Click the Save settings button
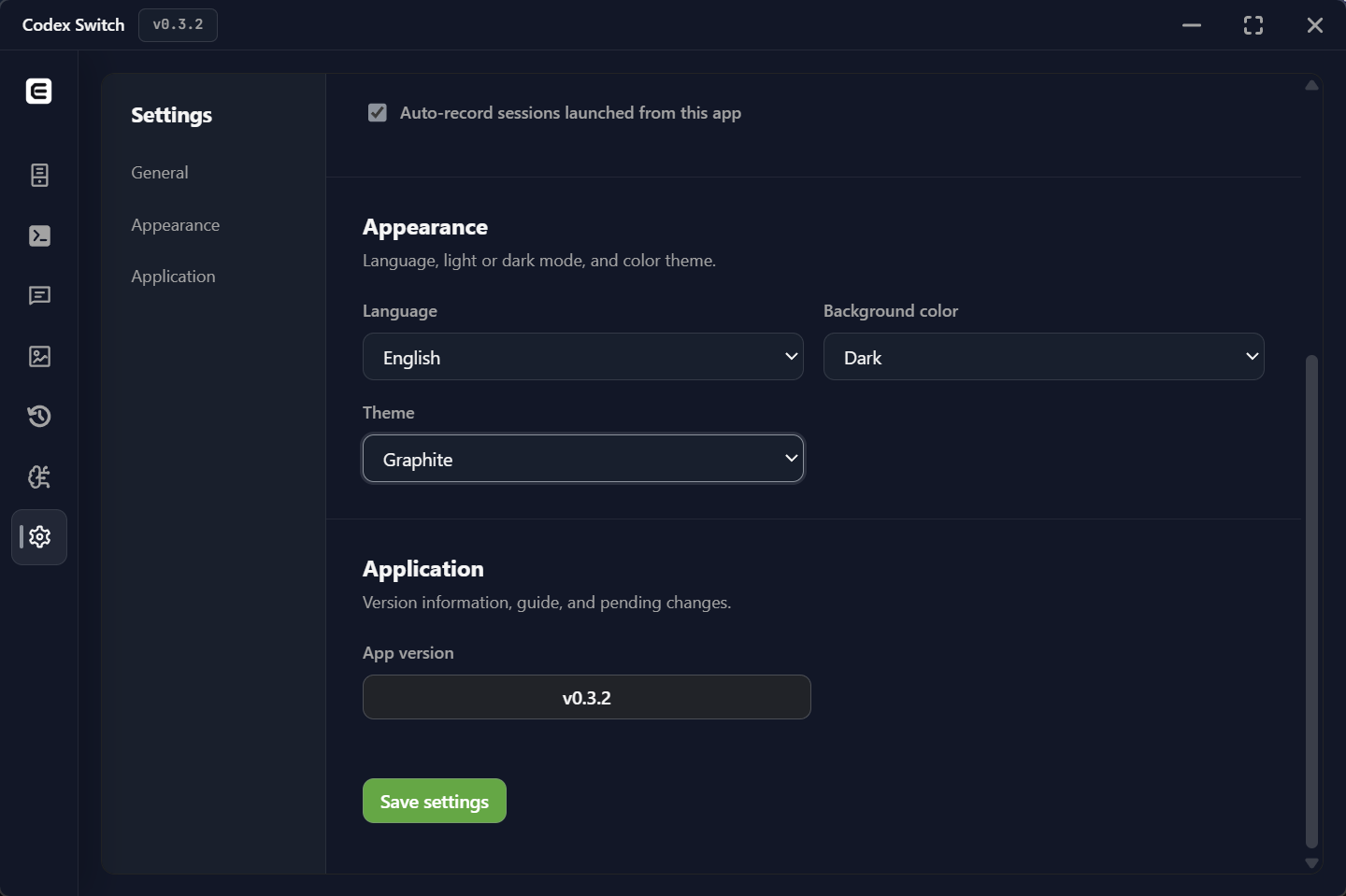The width and height of the screenshot is (1346, 896). pyautogui.click(x=435, y=801)
